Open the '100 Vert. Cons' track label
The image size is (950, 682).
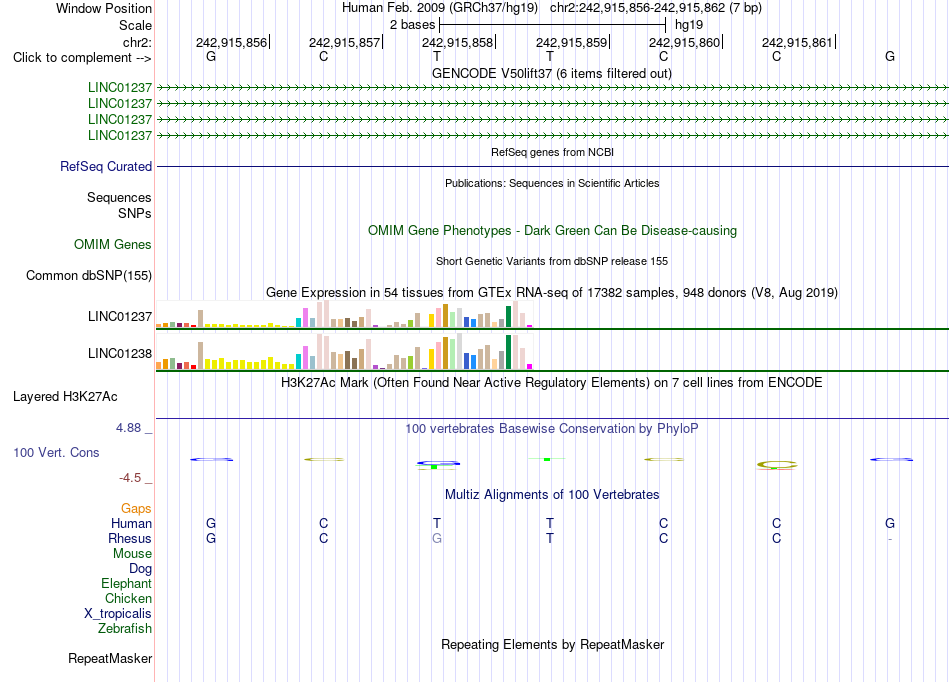[x=56, y=452]
